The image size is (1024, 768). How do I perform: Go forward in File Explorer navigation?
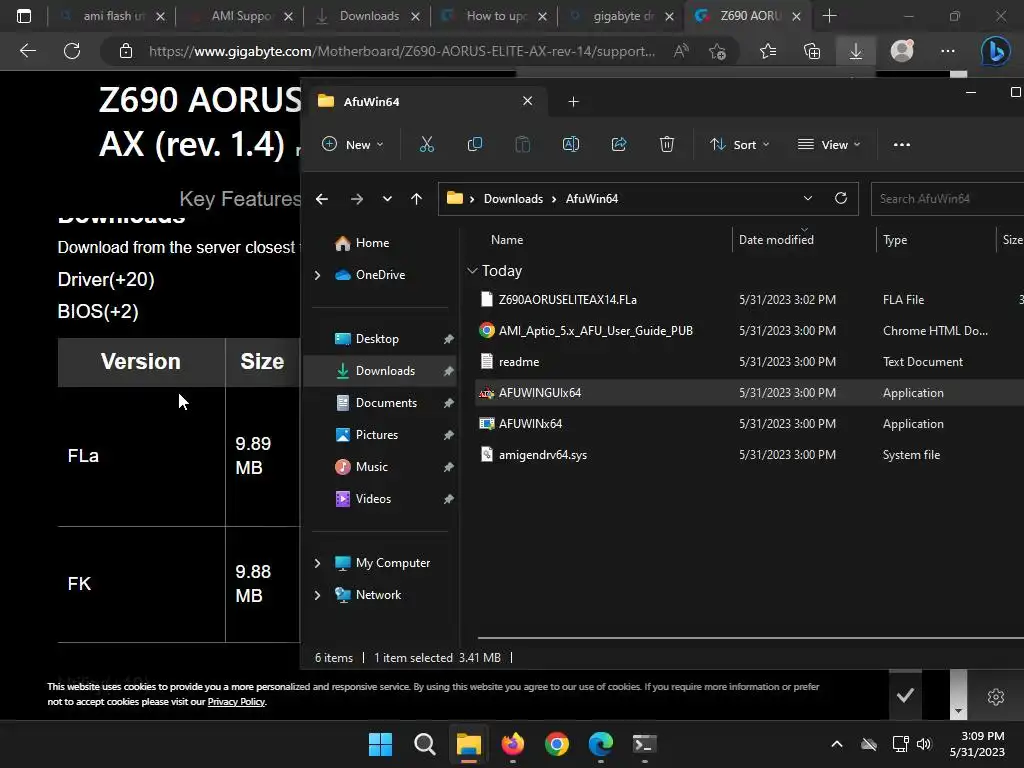pos(357,199)
